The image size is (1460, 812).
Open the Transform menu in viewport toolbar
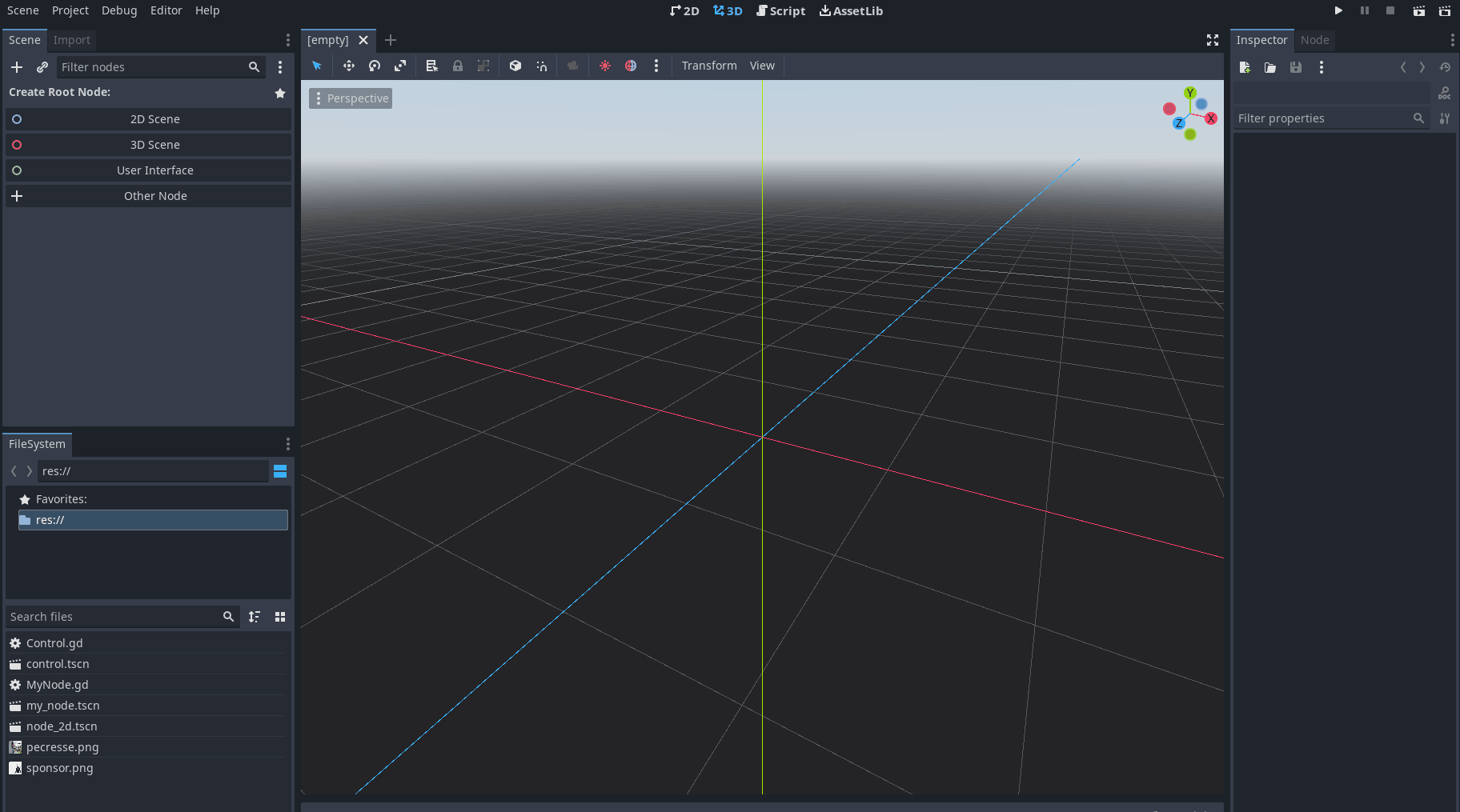pos(709,66)
